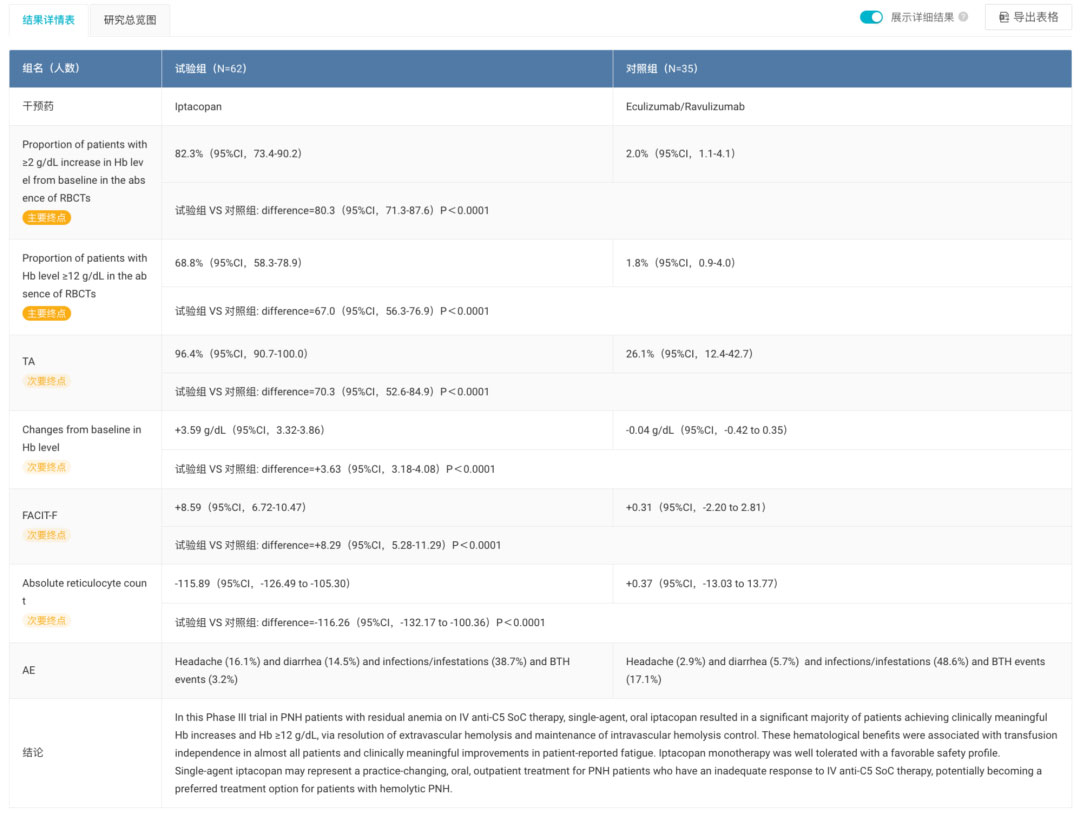Toggle the 展示详细结果 switch off
This screenshot has width=1080, height=816.
pyautogui.click(x=871, y=17)
